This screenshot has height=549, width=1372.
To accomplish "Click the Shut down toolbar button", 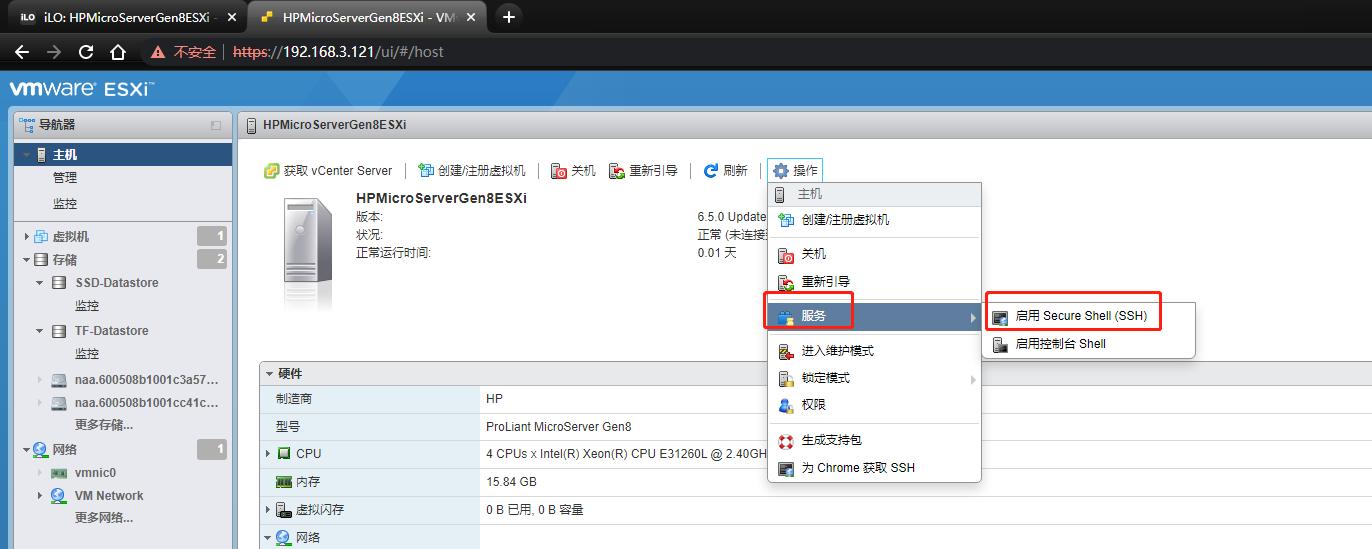I will (x=573, y=171).
